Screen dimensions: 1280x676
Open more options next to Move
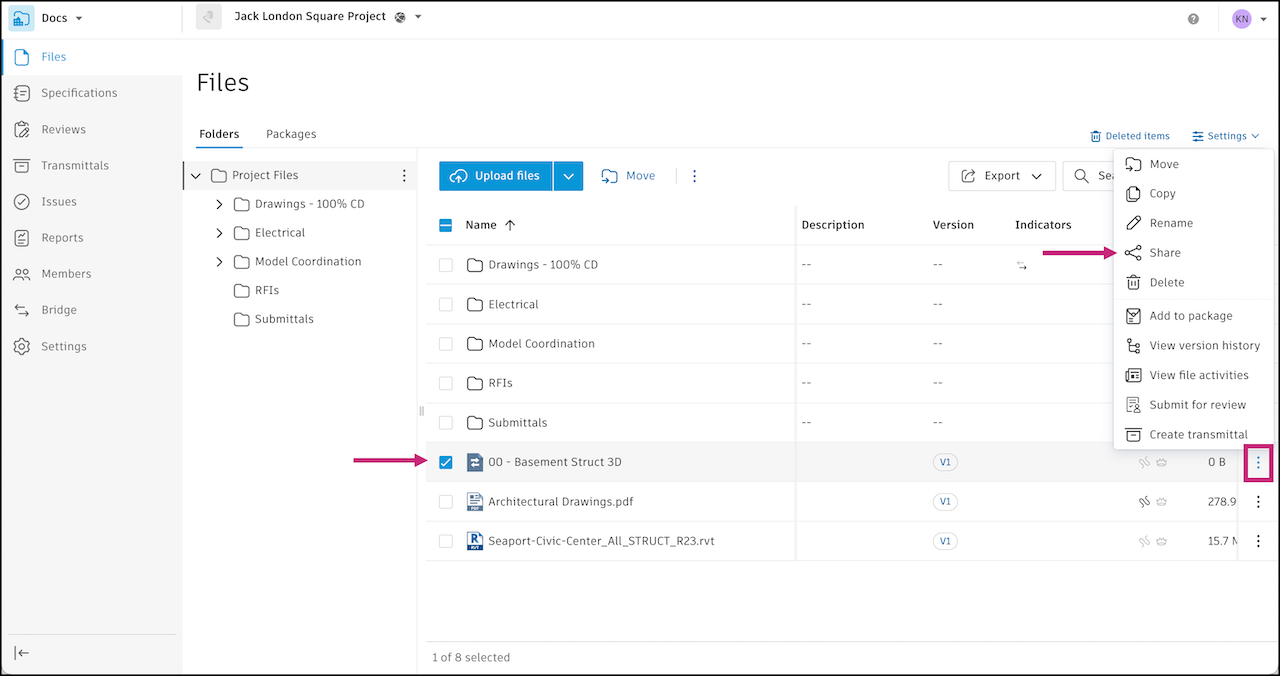click(694, 176)
